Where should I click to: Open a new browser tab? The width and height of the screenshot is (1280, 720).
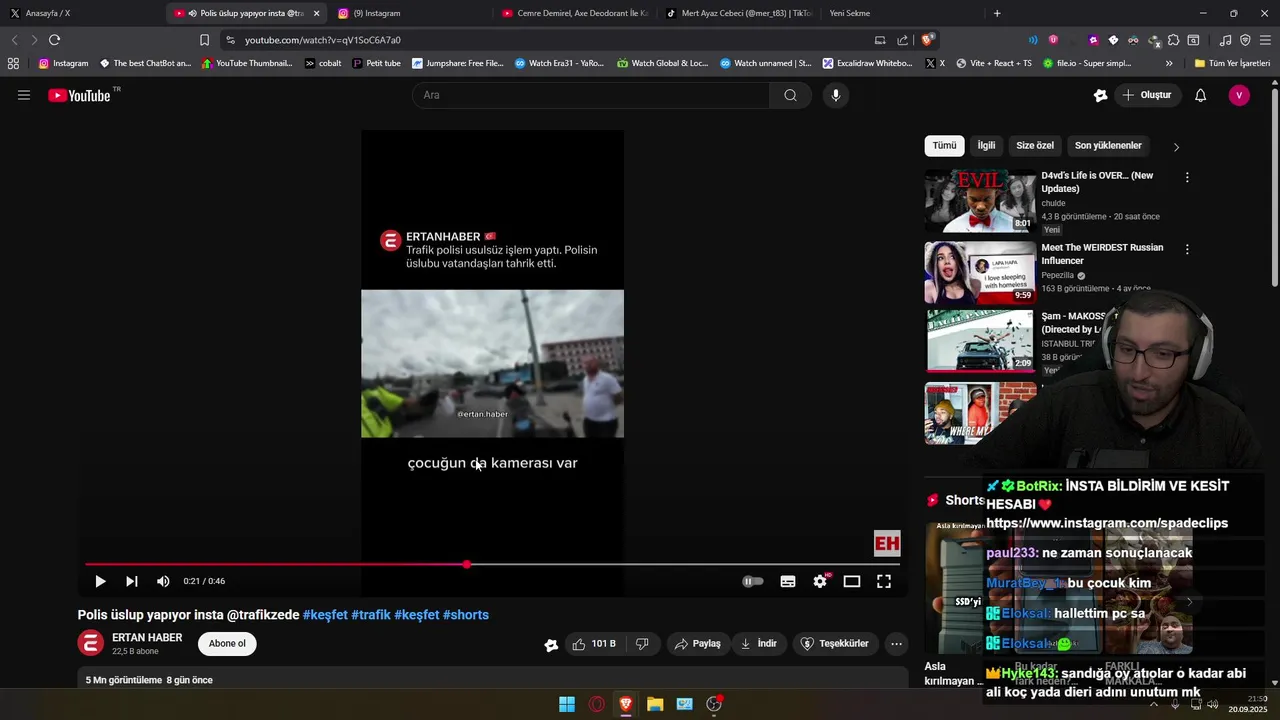pyautogui.click(x=997, y=13)
